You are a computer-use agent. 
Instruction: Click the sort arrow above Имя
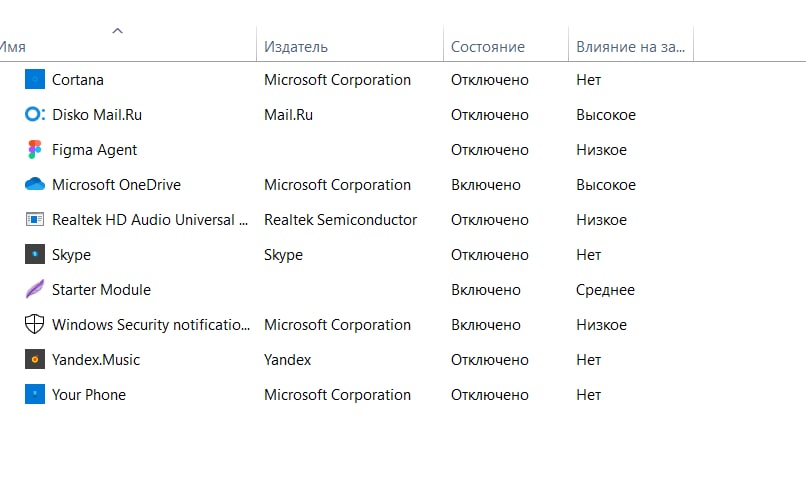118,31
